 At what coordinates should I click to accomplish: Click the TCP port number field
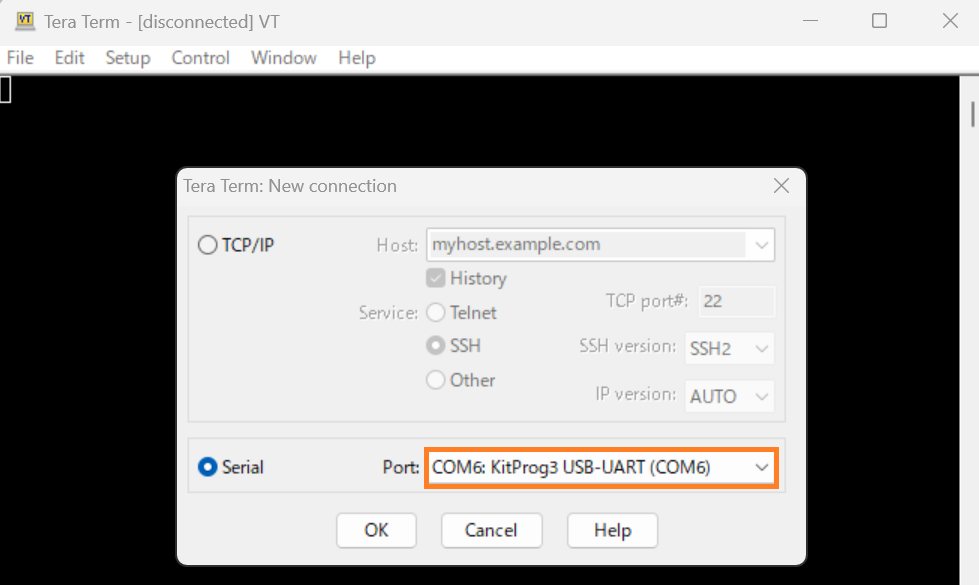737,302
